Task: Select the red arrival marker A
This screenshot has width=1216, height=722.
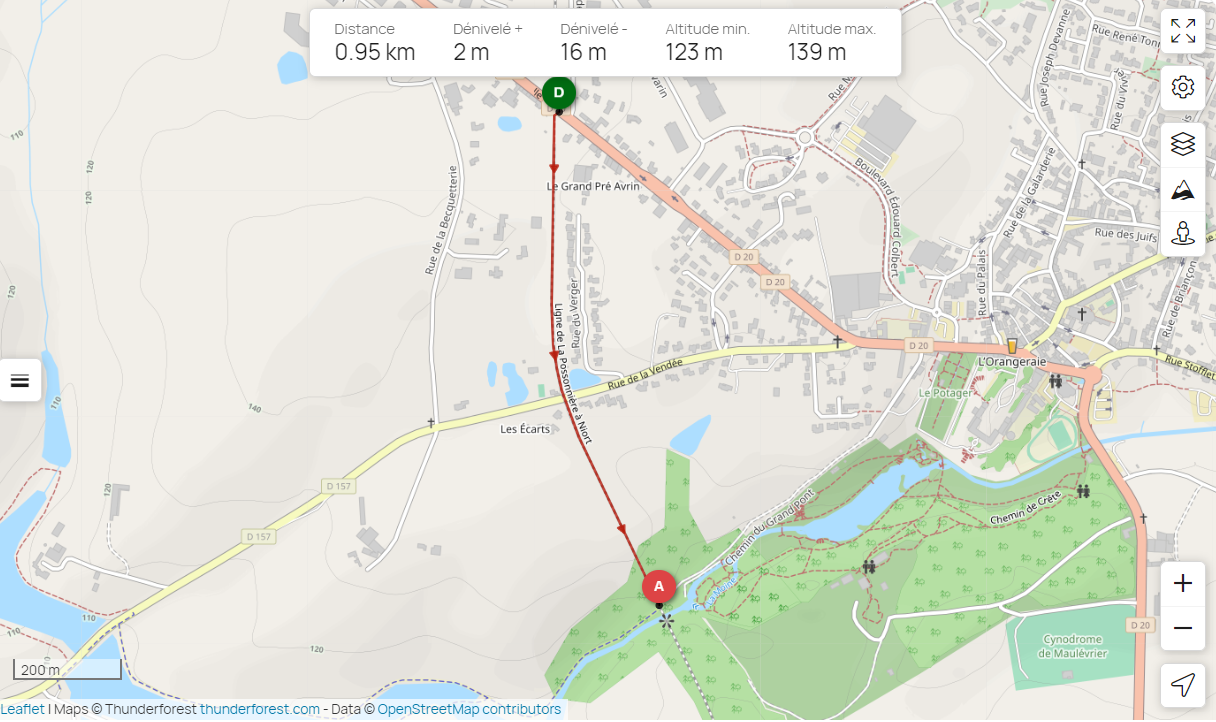Action: (x=659, y=586)
